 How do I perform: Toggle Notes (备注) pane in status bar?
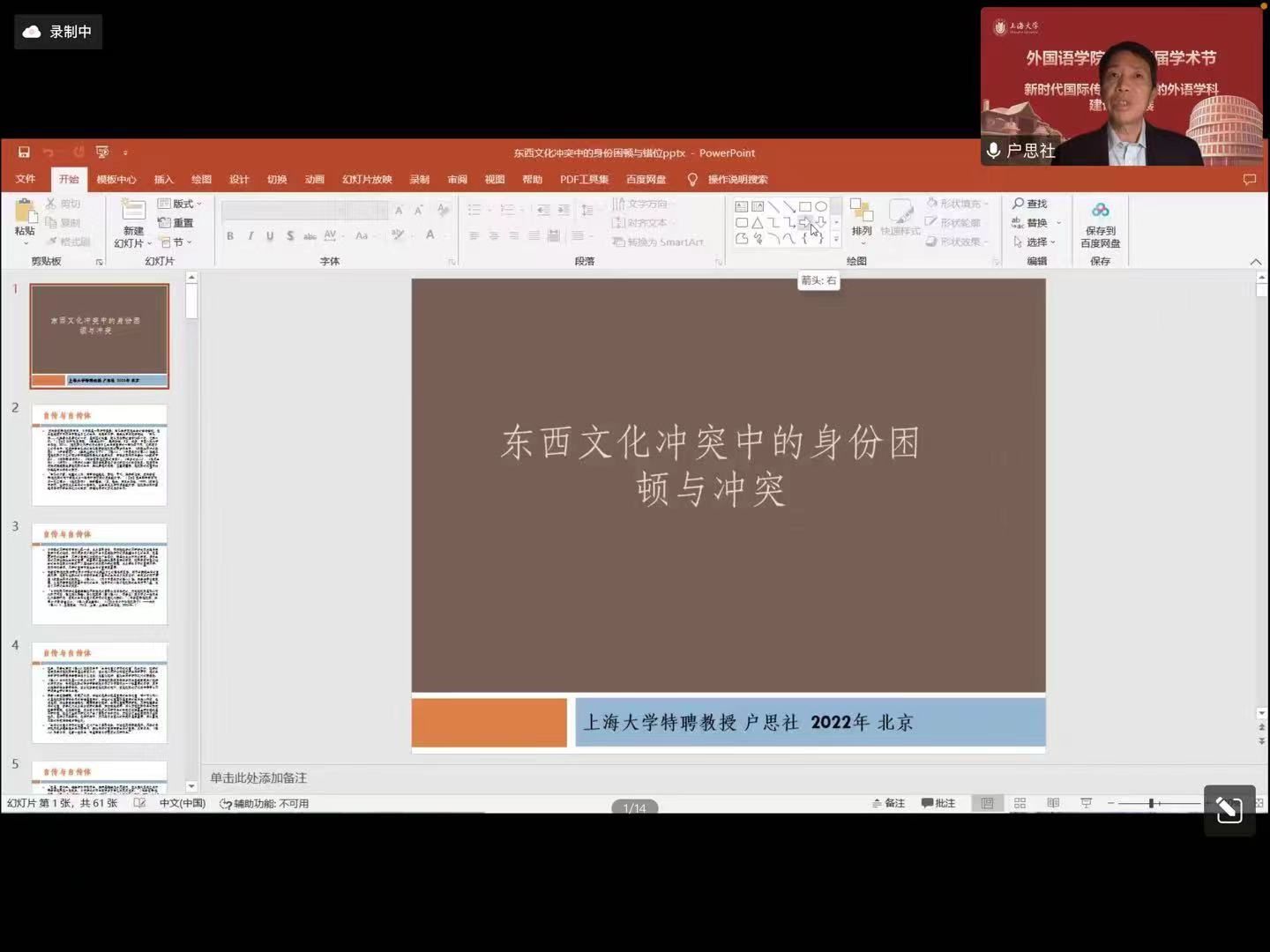tap(888, 803)
